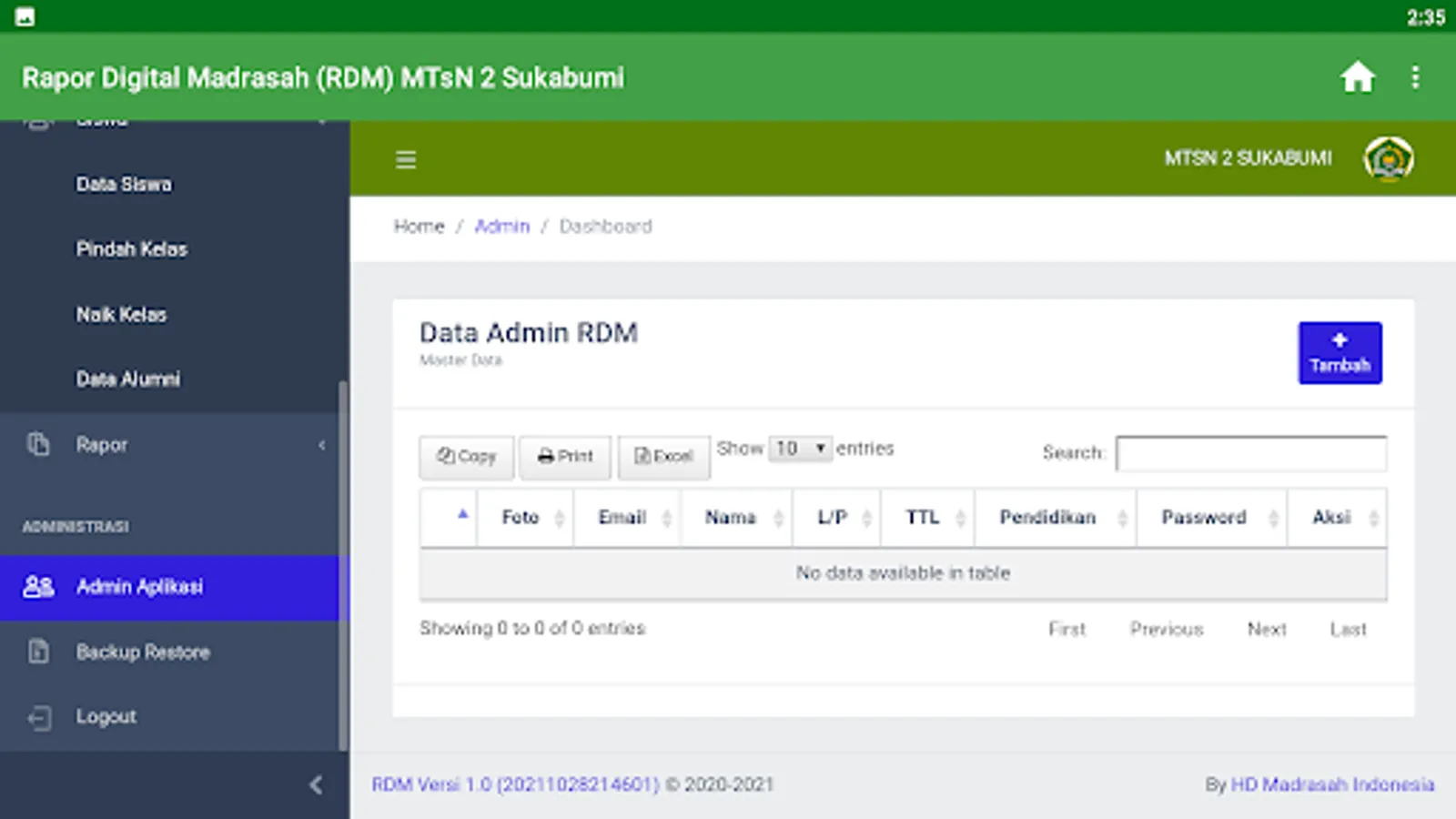Screen dimensions: 1456x819
Task: Click the Logout door icon
Action: click(38, 717)
